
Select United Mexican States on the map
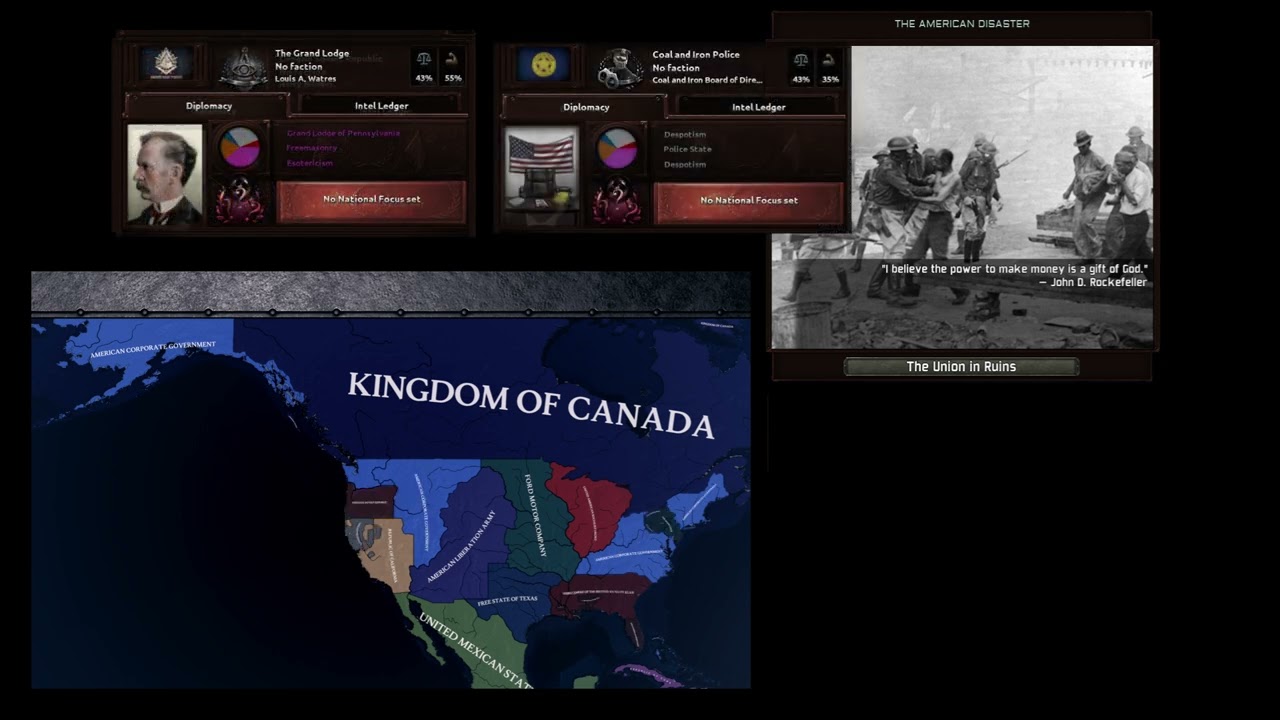475,648
